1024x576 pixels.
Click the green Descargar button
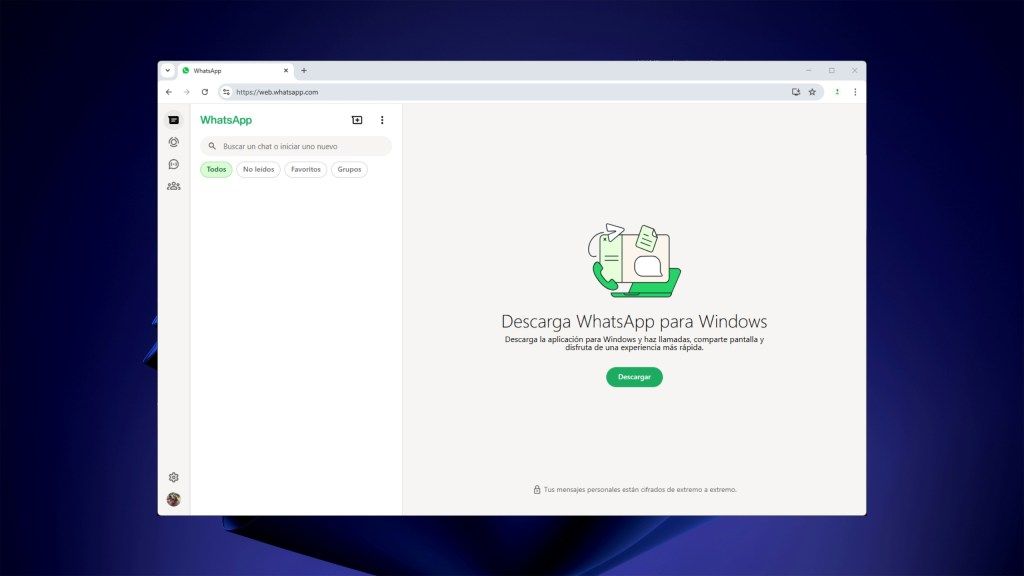click(x=634, y=377)
